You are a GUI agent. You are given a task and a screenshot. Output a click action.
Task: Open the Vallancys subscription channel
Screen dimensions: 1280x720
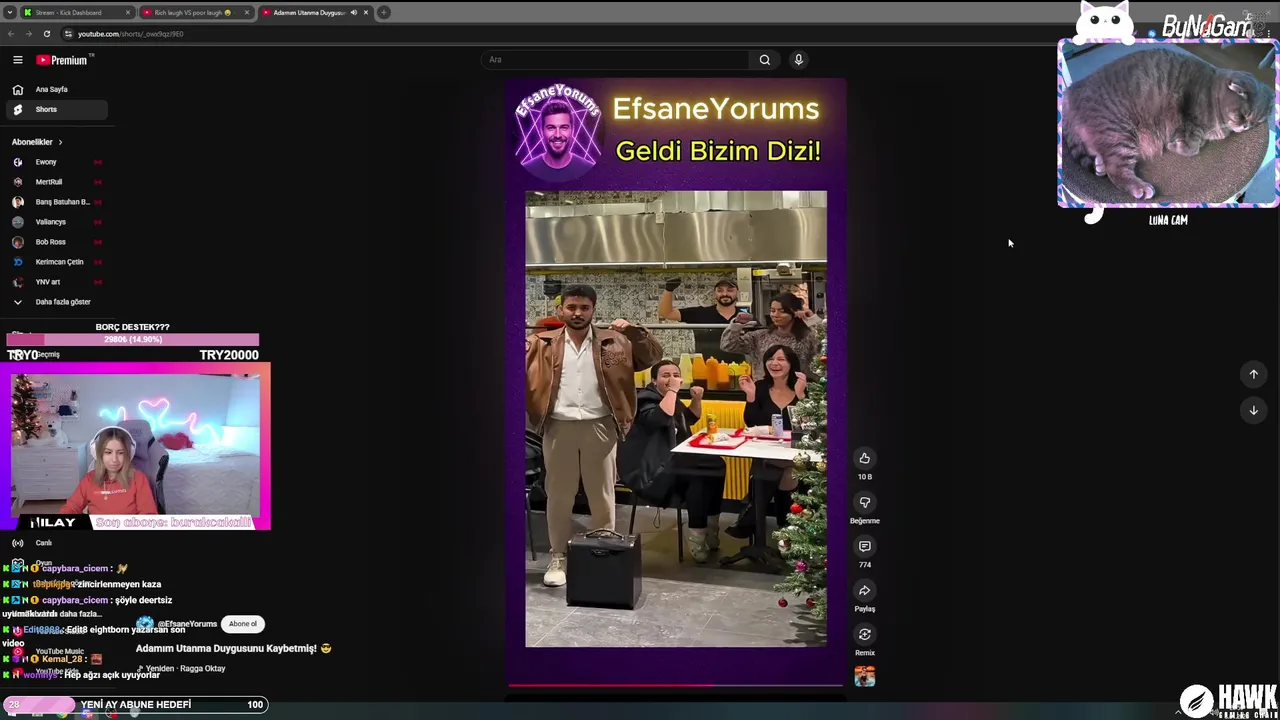pyautogui.click(x=57, y=222)
